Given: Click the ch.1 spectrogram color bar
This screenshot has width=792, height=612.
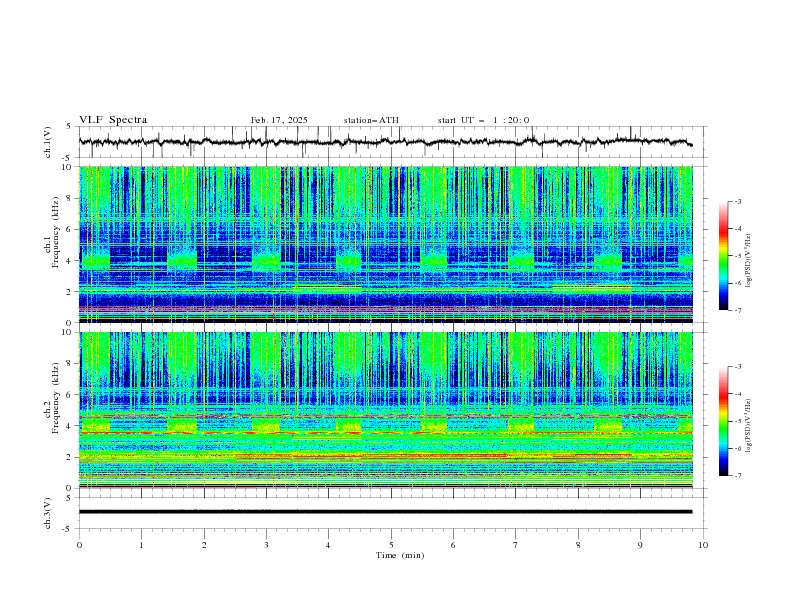Looking at the screenshot, I should (x=723, y=256).
